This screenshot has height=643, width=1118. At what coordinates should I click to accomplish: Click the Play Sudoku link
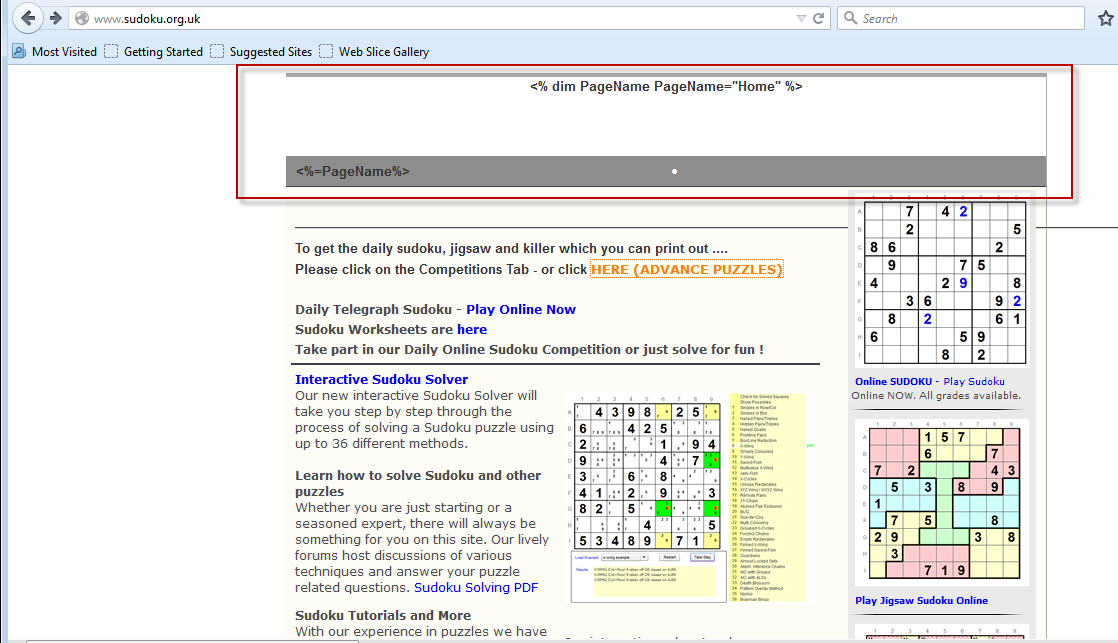974,381
